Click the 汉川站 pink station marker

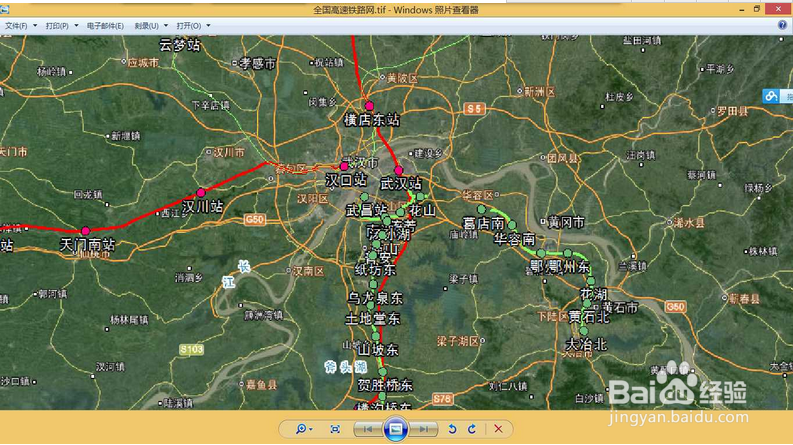[201, 193]
